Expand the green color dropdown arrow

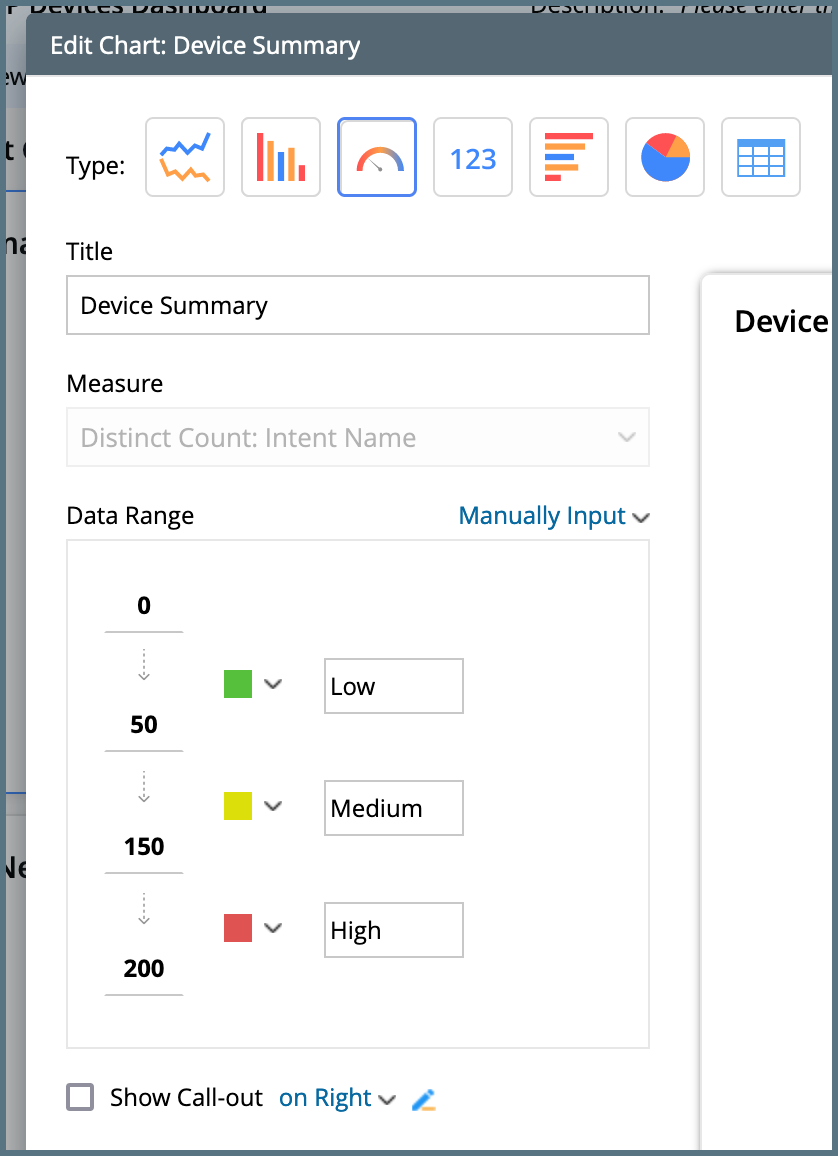273,684
